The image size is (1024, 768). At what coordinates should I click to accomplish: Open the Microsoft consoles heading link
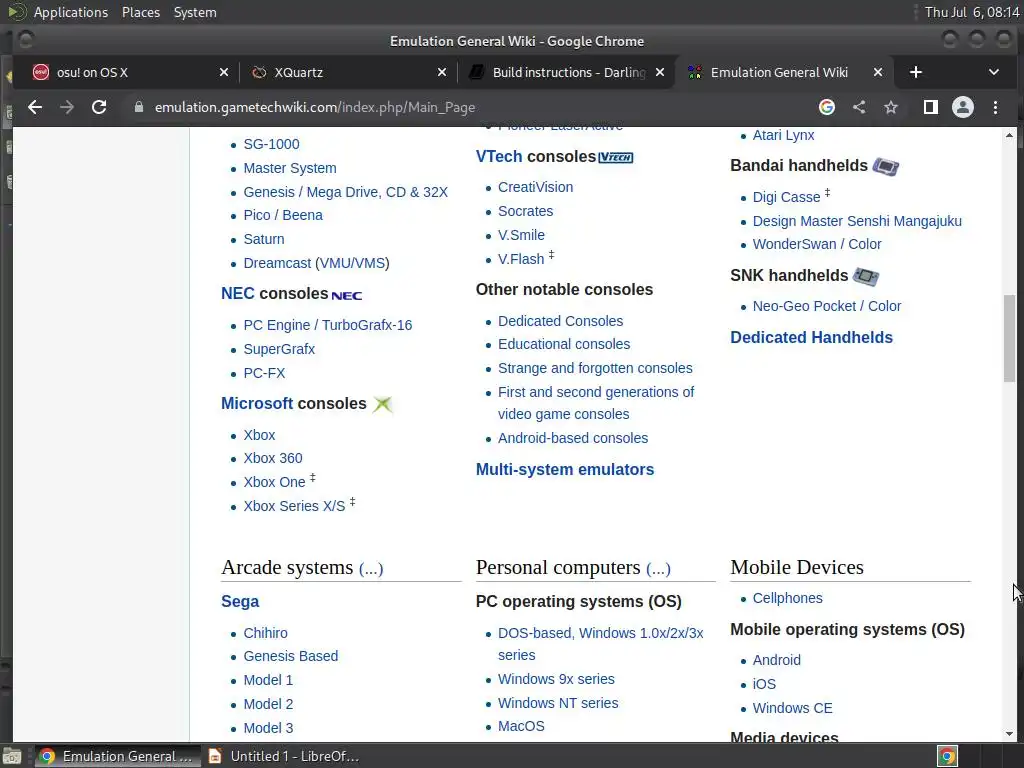pos(257,404)
